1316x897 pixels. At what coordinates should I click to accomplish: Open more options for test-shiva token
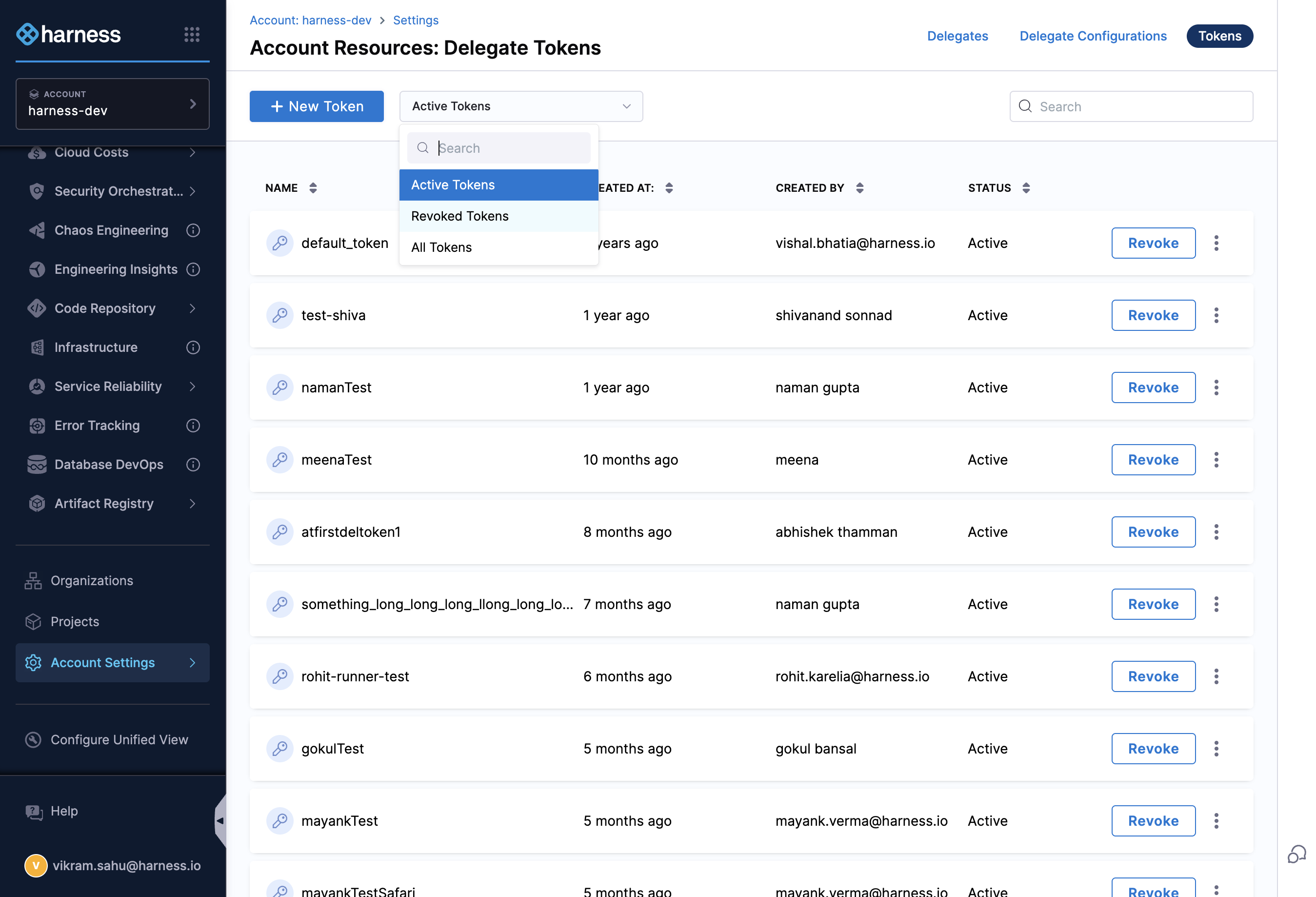click(x=1216, y=315)
